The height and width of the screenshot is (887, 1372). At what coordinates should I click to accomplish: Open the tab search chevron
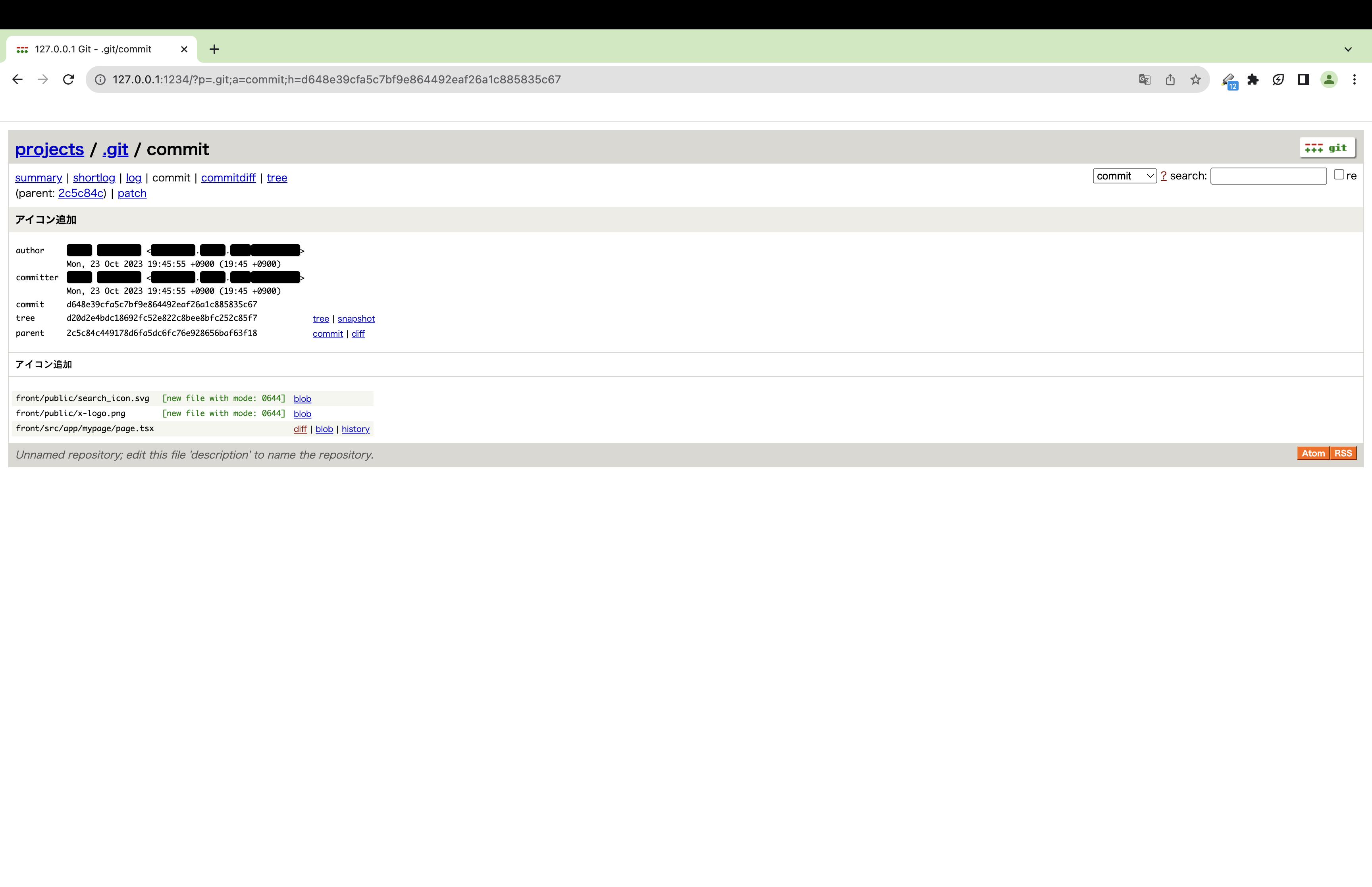(x=1347, y=49)
